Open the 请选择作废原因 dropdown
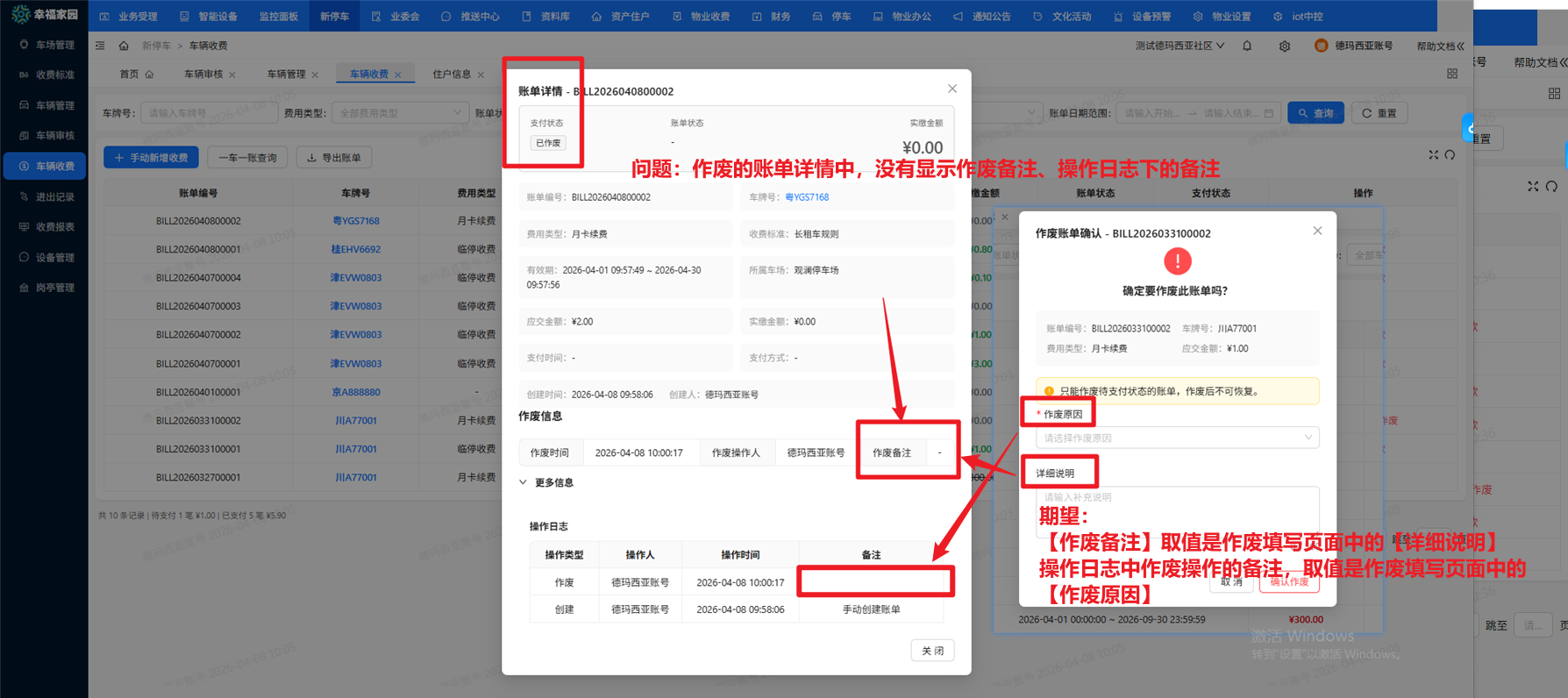 [1178, 438]
